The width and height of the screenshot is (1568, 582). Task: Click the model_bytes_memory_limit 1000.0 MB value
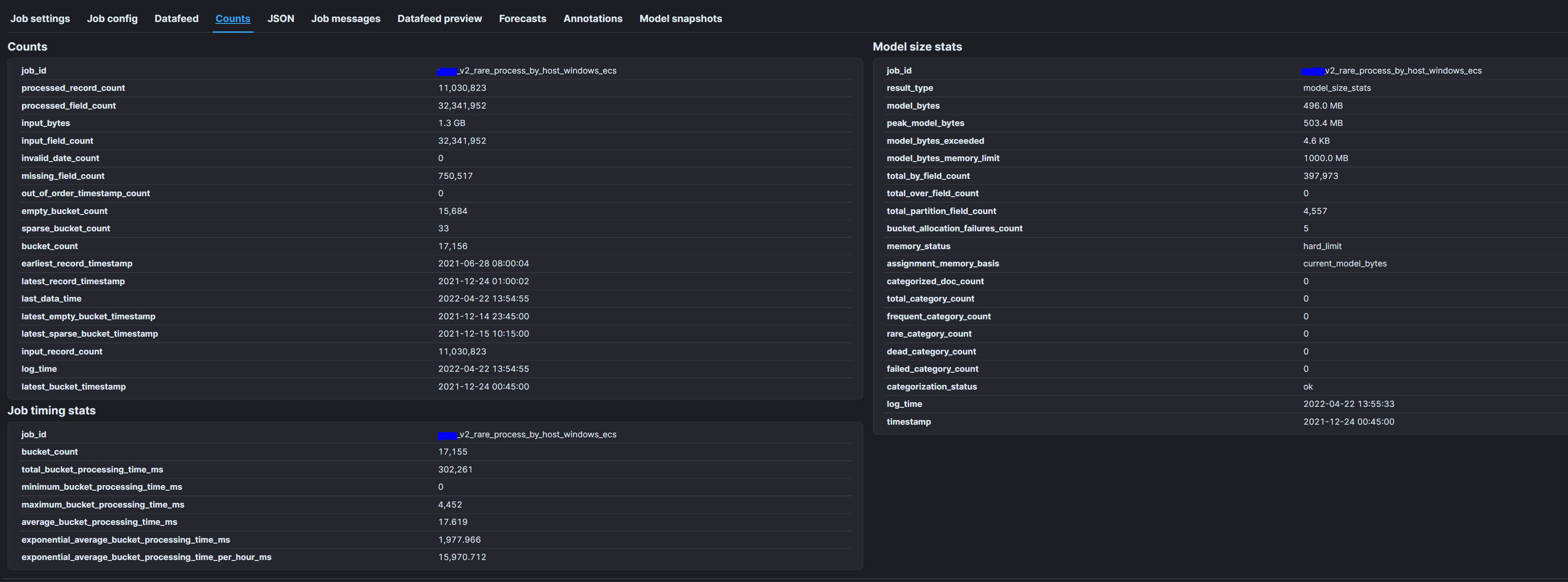(1325, 158)
